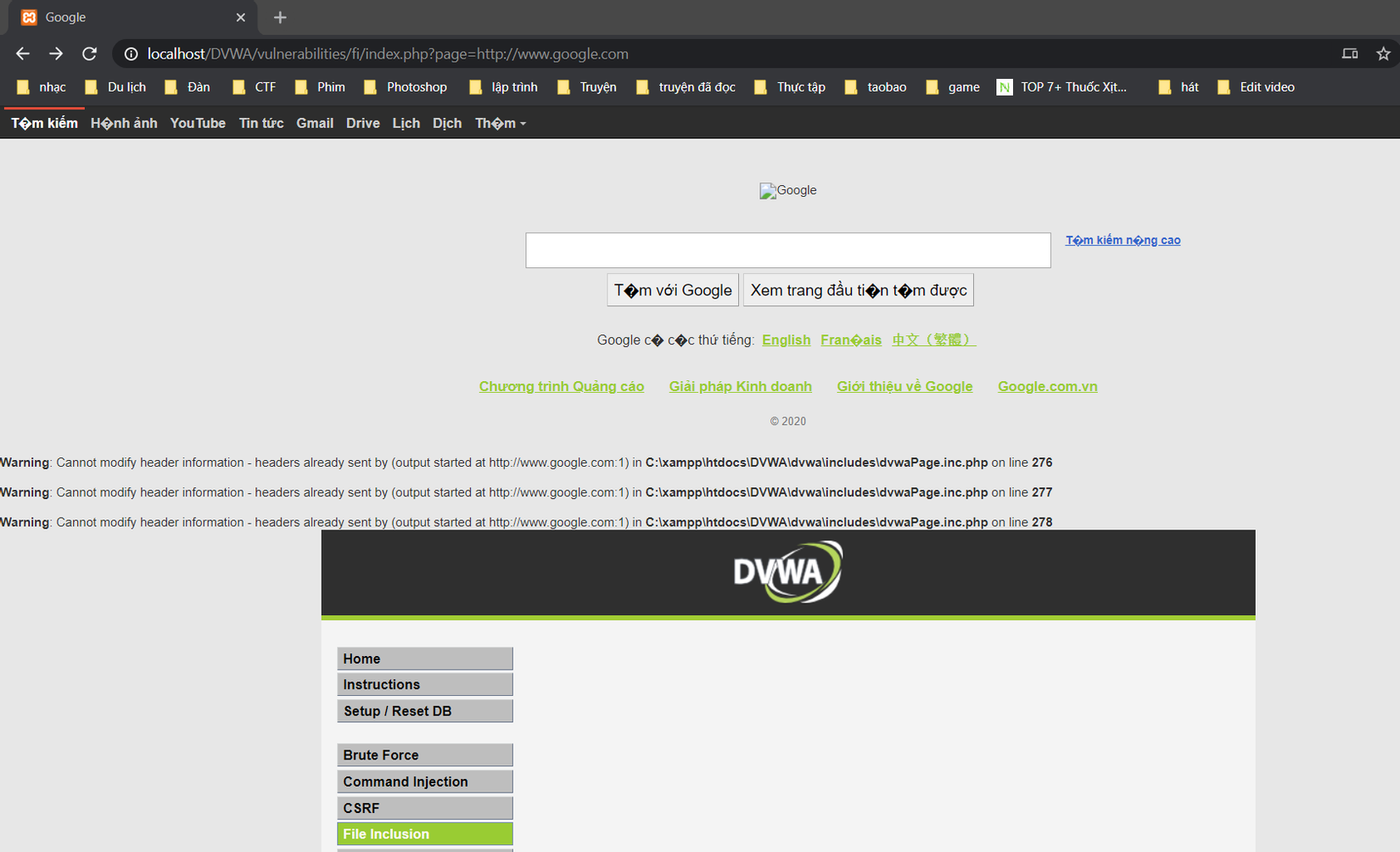
Task: Open 'Lịch' calendar from Google bar
Action: pos(406,123)
